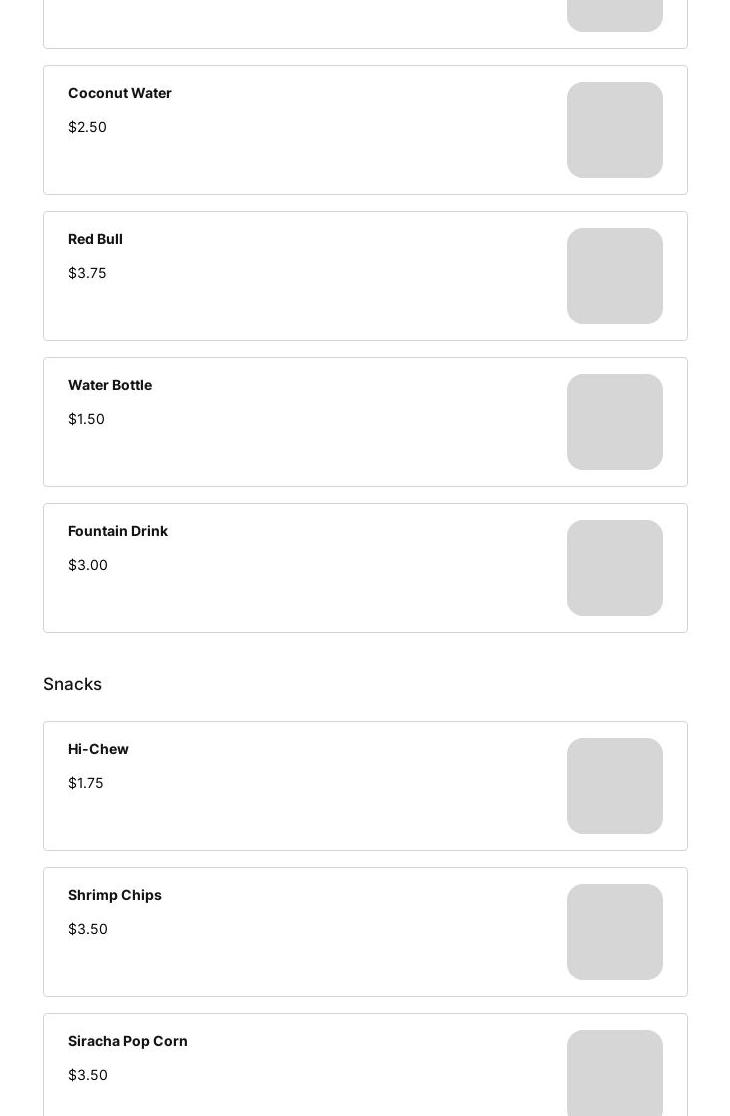This screenshot has height=1116, width=730.
Task: Click the Snacks section heading
Action: pos(72,684)
